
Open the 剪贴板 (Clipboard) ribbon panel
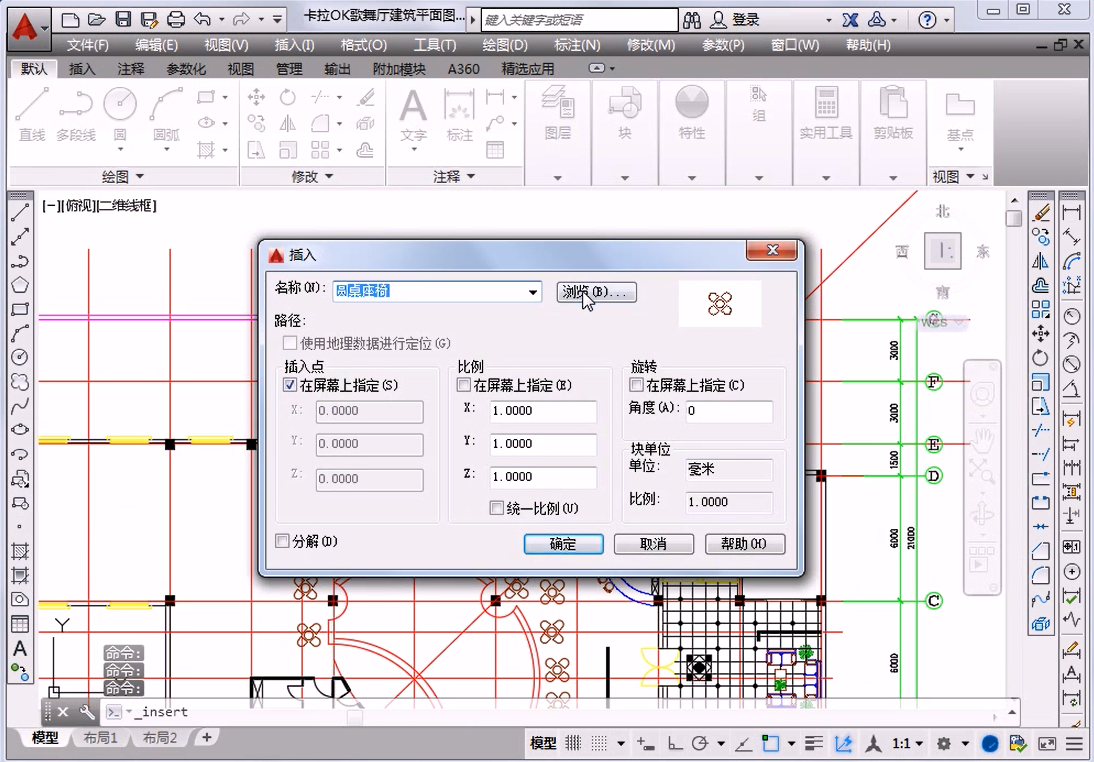tap(893, 133)
